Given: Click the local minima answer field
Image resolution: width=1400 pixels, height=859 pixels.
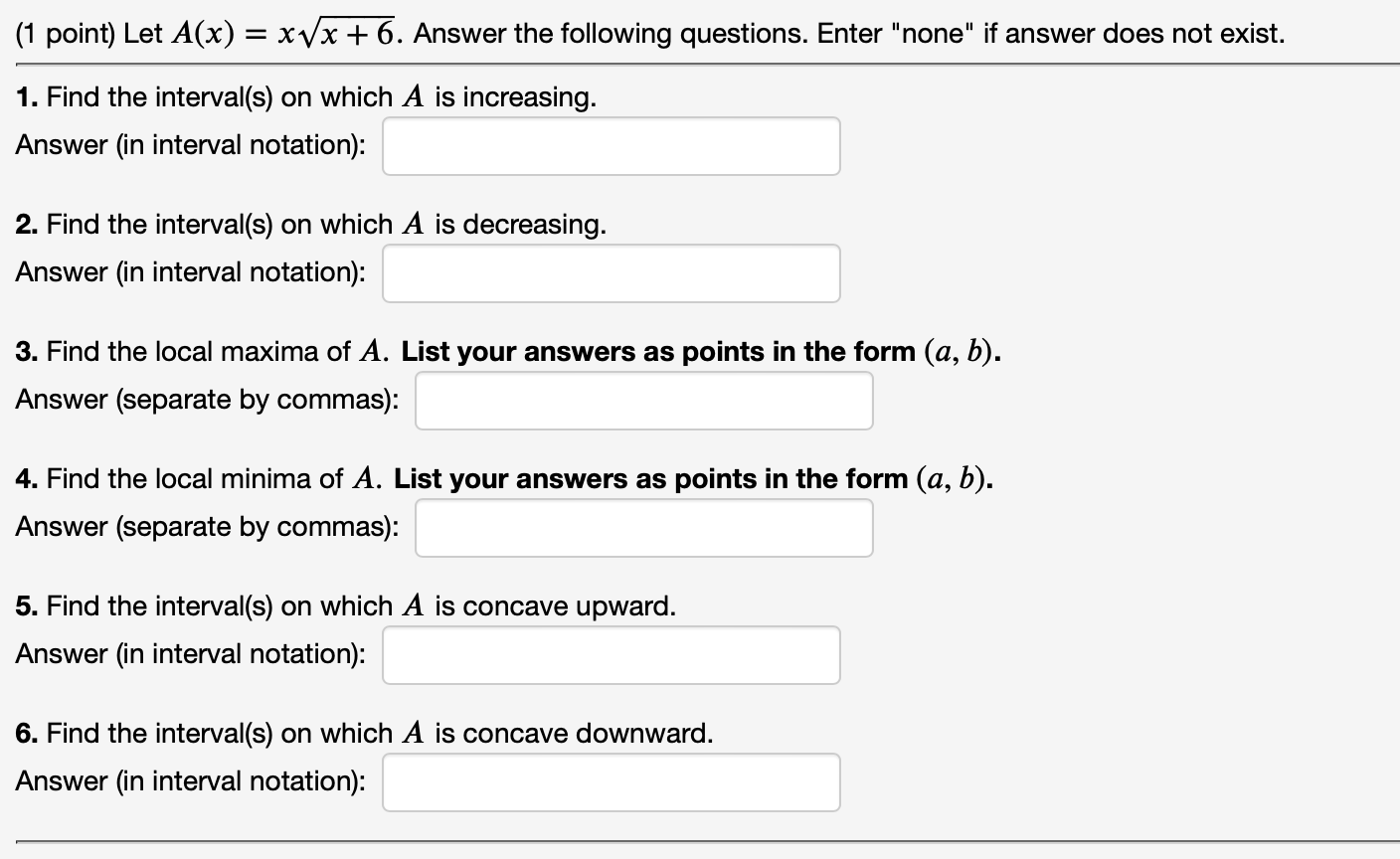Looking at the screenshot, I should (x=644, y=527).
